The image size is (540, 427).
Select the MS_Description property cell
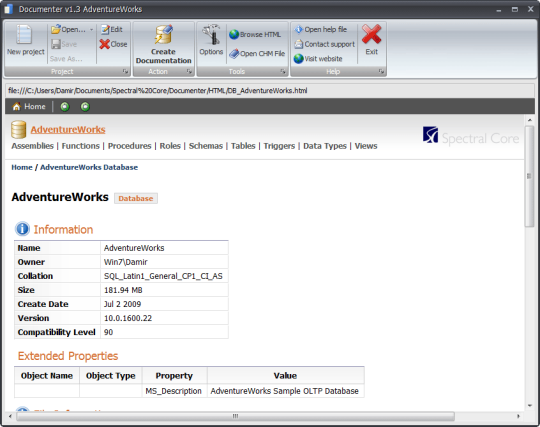point(174,391)
